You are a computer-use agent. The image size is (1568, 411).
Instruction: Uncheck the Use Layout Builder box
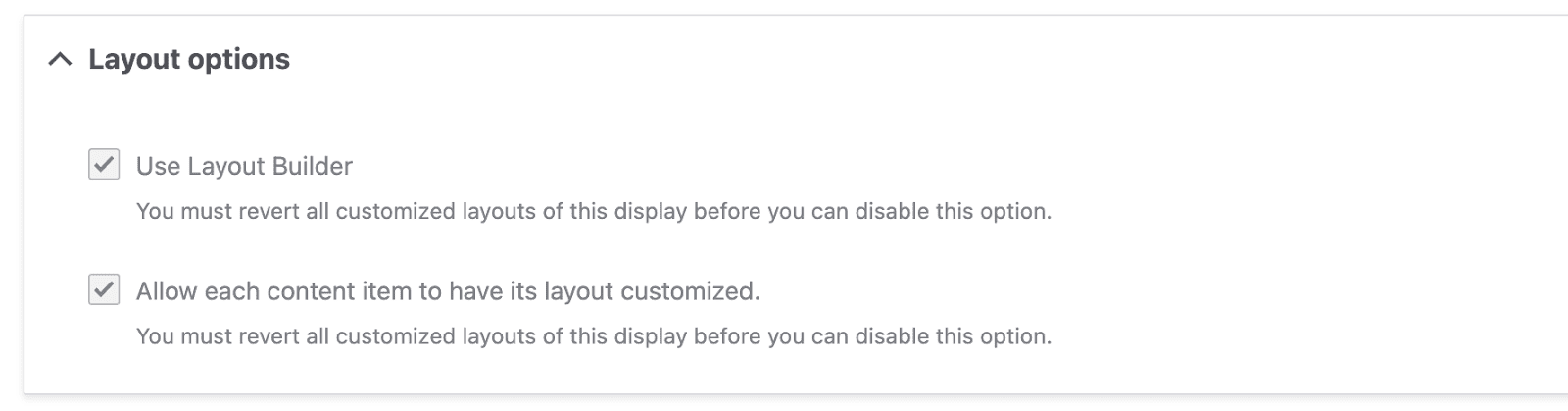[x=104, y=165]
